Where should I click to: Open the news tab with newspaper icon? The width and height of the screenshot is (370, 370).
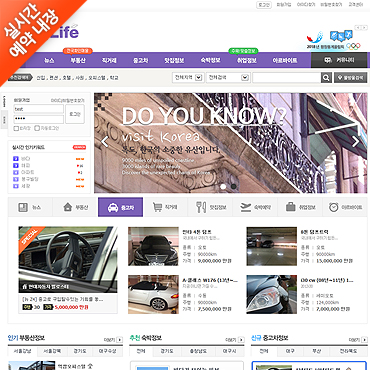click(x=30, y=207)
